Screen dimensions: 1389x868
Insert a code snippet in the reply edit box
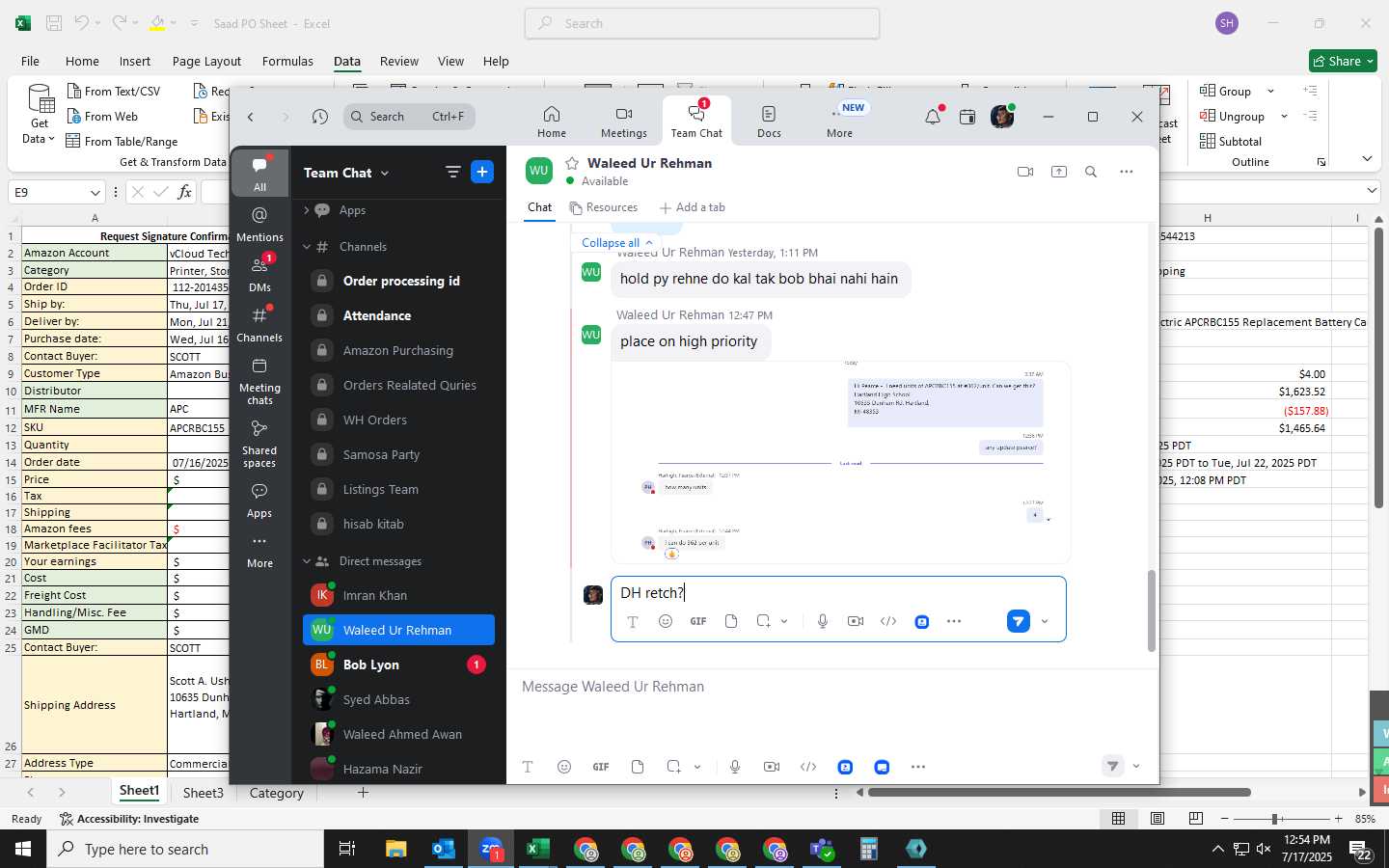point(888,621)
